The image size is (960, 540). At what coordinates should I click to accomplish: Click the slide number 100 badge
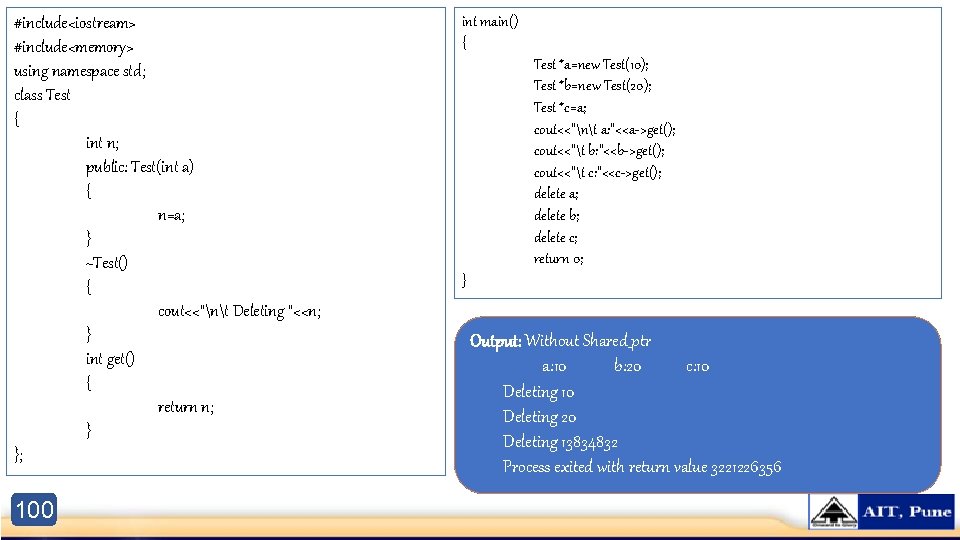tap(34, 509)
